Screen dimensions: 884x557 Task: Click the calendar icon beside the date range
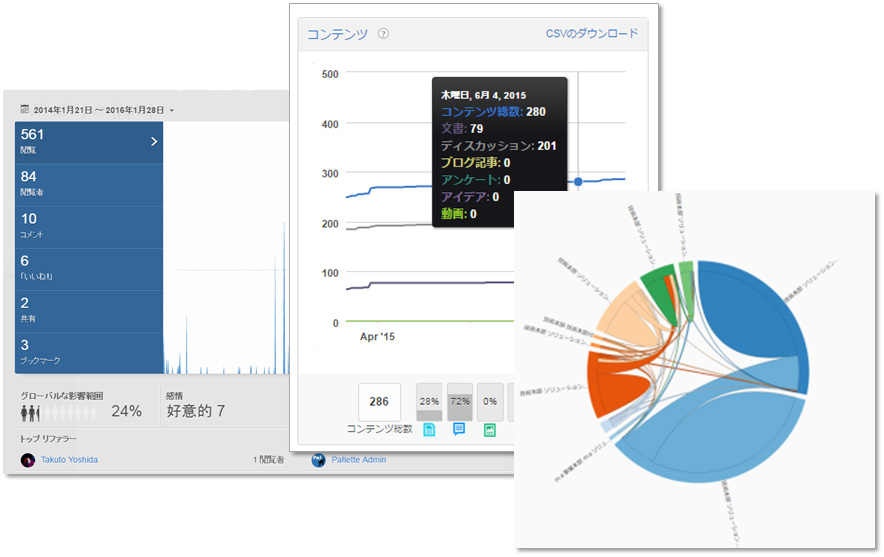click(x=25, y=109)
